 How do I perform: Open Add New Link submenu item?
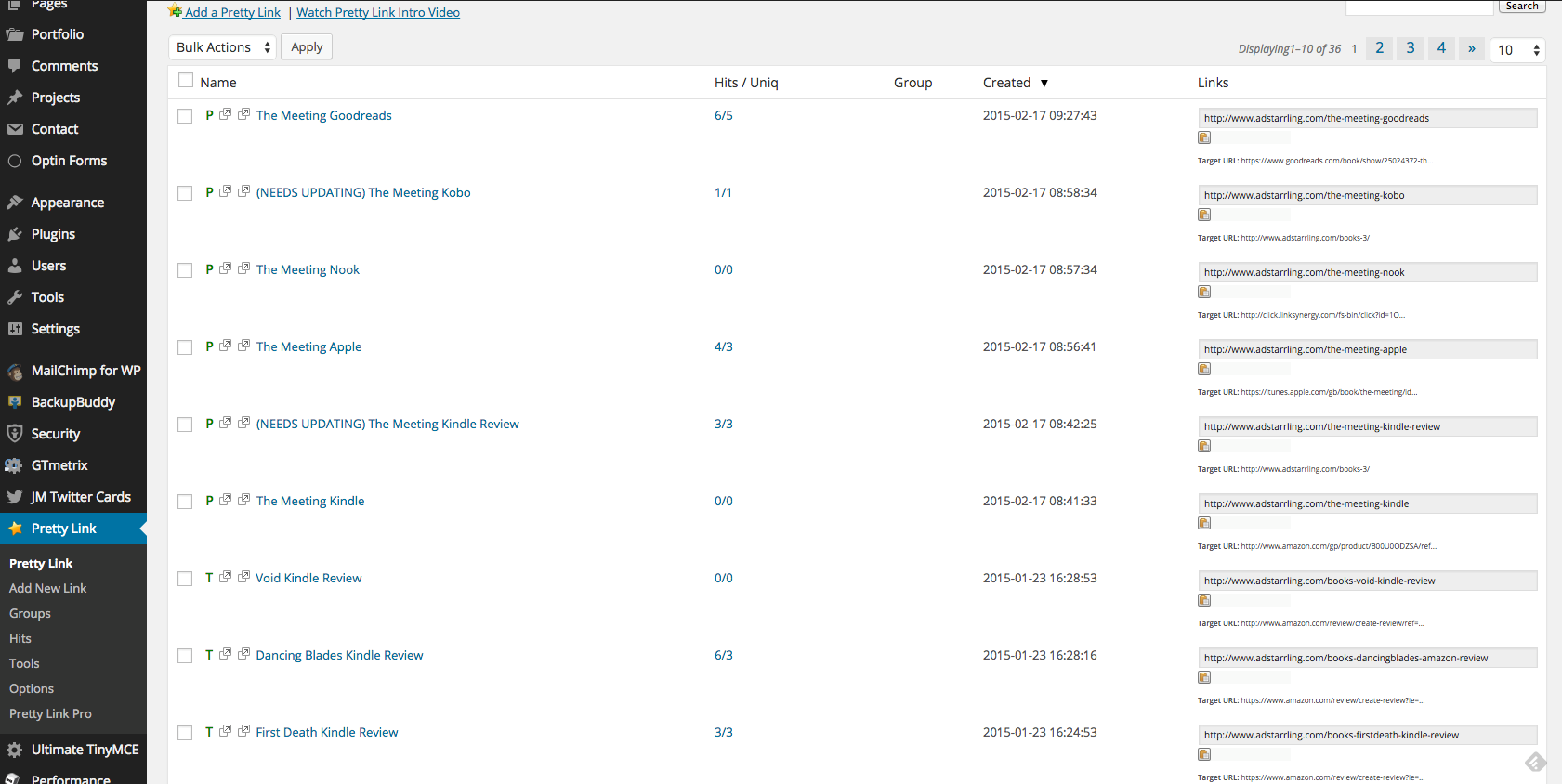(48, 588)
